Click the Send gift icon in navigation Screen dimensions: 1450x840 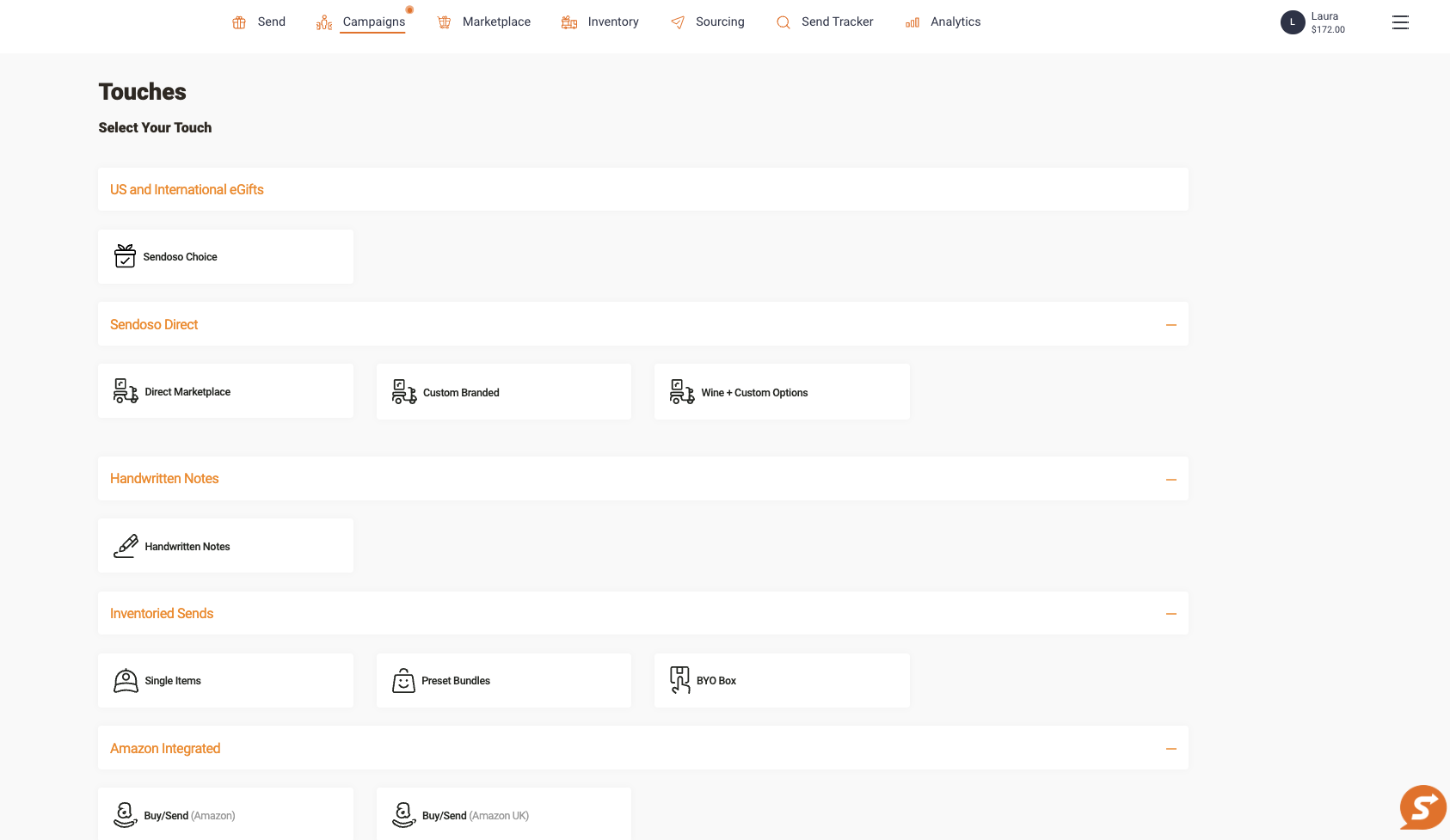point(239,22)
